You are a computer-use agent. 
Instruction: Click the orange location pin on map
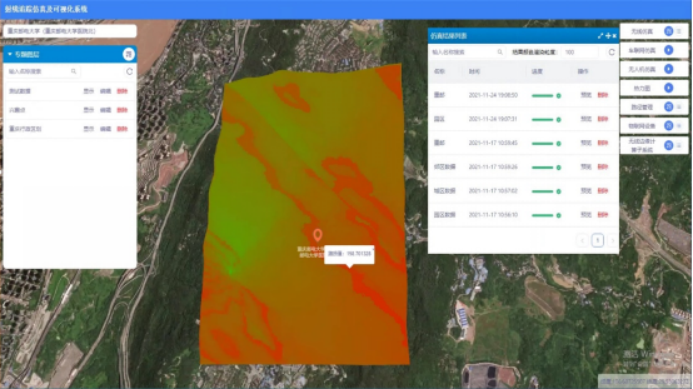pyautogui.click(x=317, y=235)
